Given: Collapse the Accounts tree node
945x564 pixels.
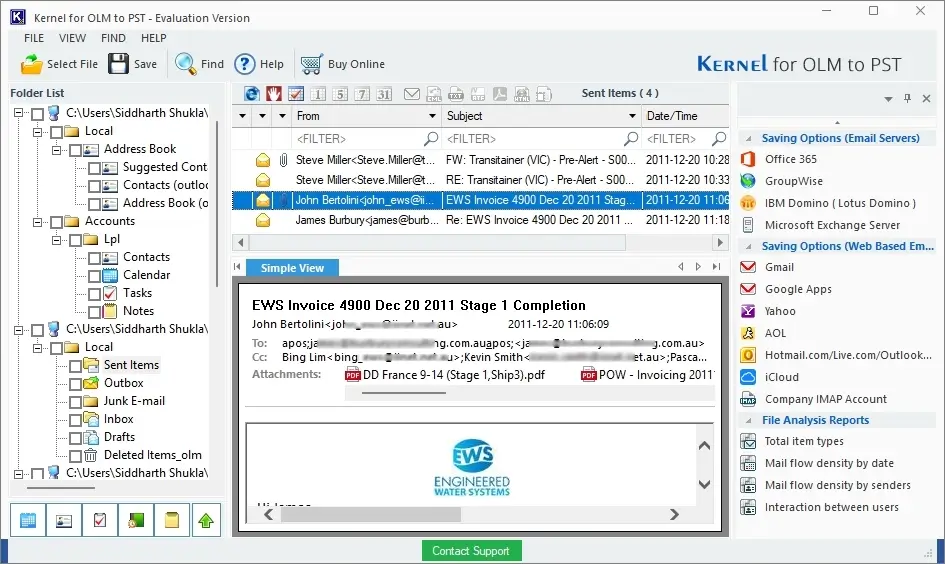Looking at the screenshot, I should tap(37, 222).
